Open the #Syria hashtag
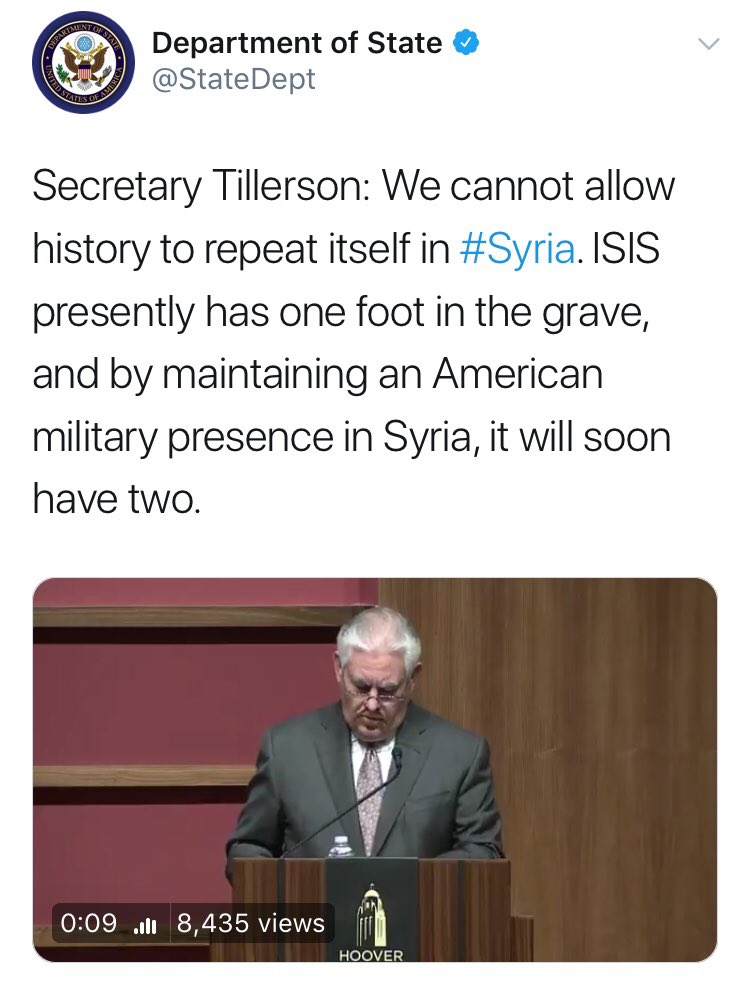Image resolution: width=750 pixels, height=984 pixels. tap(517, 249)
